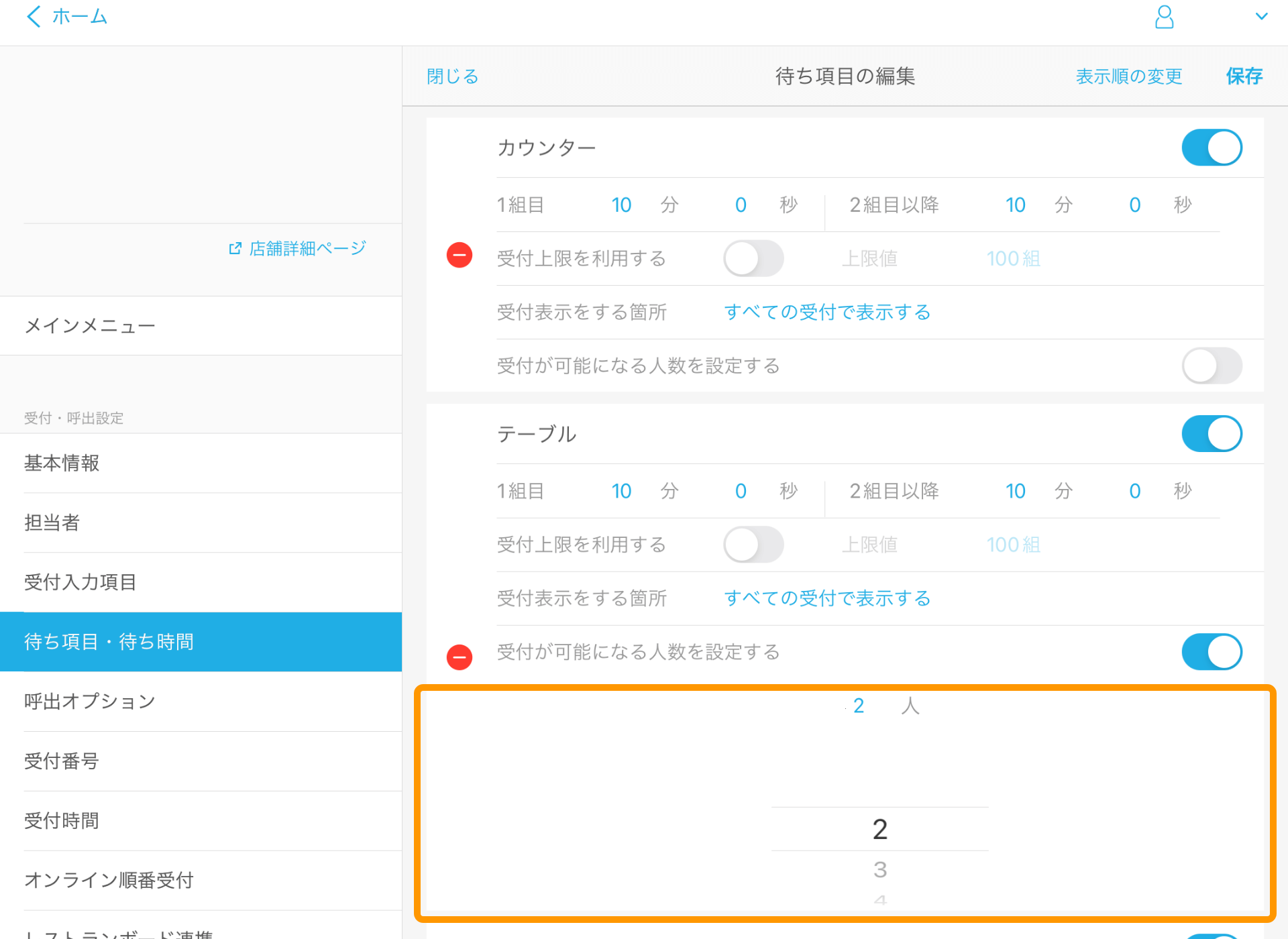Viewport: 1288px width, 939px height.
Task: Edit テーブル 1組目 seconds value 0
Action: 741,491
